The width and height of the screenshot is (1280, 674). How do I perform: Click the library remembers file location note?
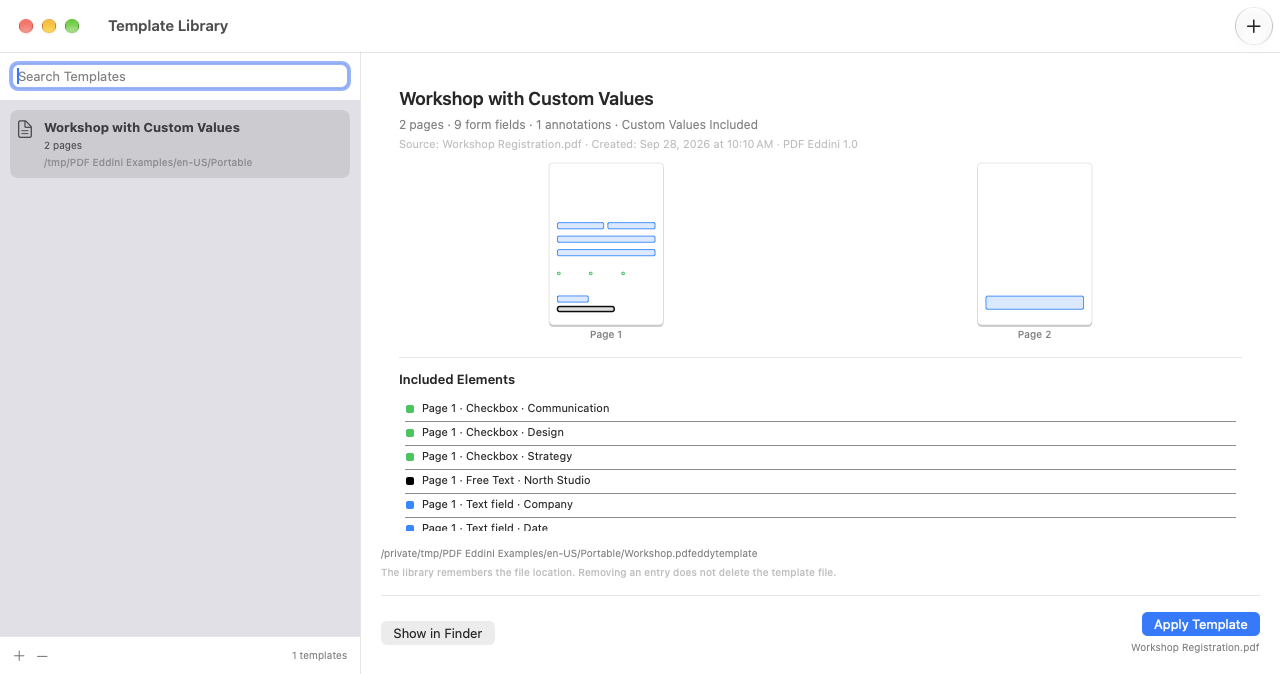608,573
